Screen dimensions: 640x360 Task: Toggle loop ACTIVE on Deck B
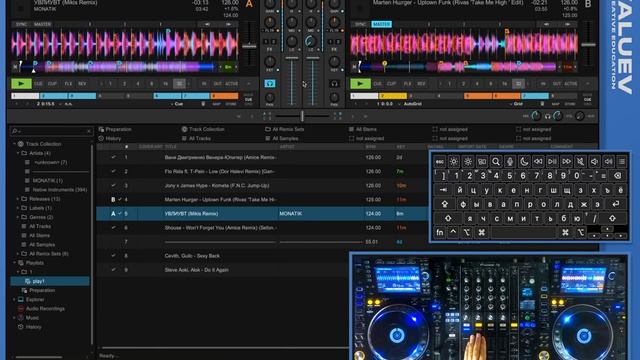[x=571, y=84]
